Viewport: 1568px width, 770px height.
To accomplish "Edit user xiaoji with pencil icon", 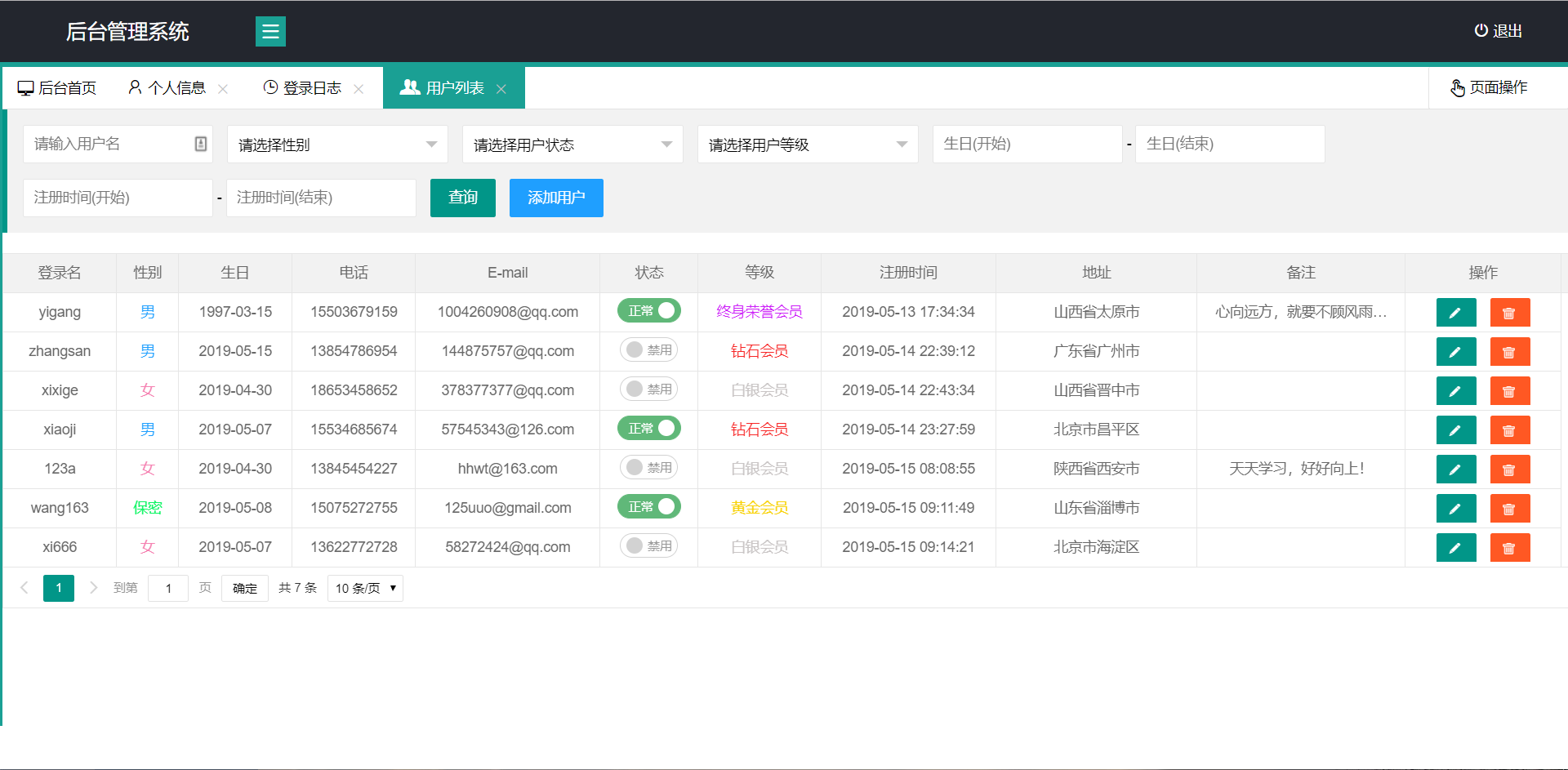I will [x=1456, y=430].
